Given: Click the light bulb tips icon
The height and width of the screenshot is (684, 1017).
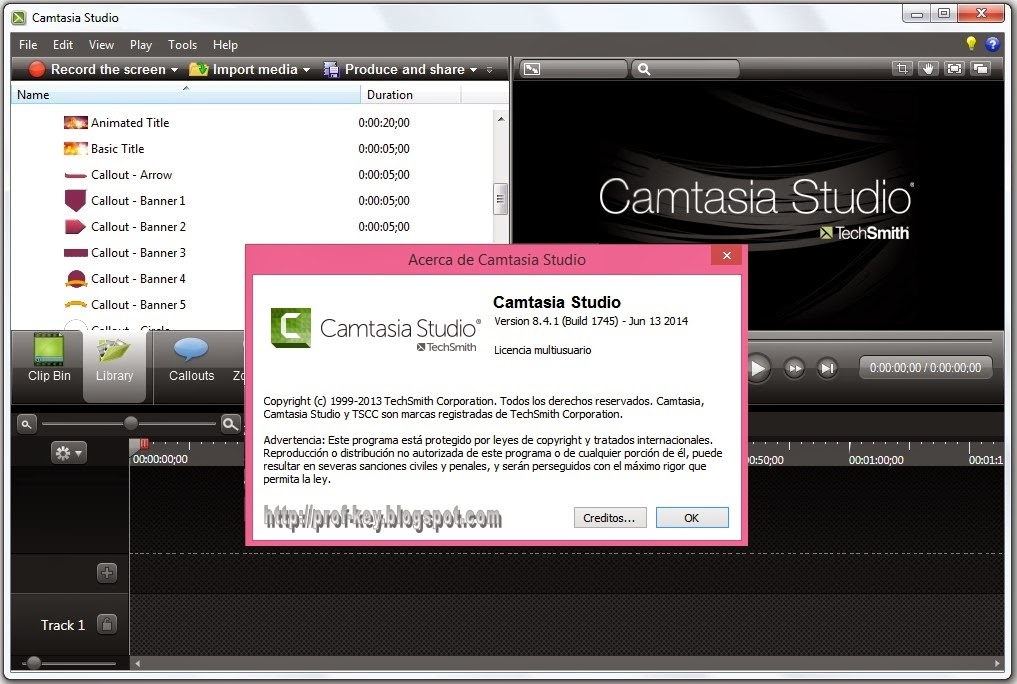Looking at the screenshot, I should [971, 43].
